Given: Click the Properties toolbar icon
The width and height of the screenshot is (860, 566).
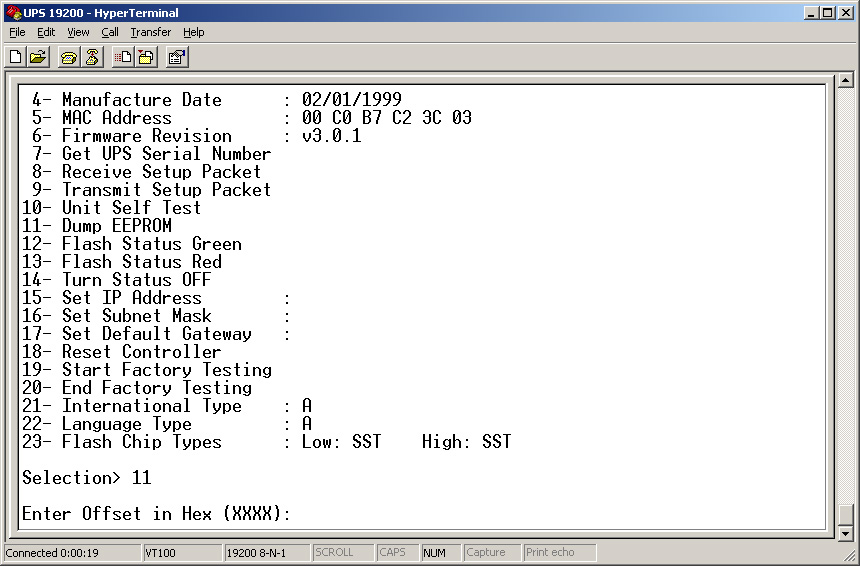Looking at the screenshot, I should [177, 57].
